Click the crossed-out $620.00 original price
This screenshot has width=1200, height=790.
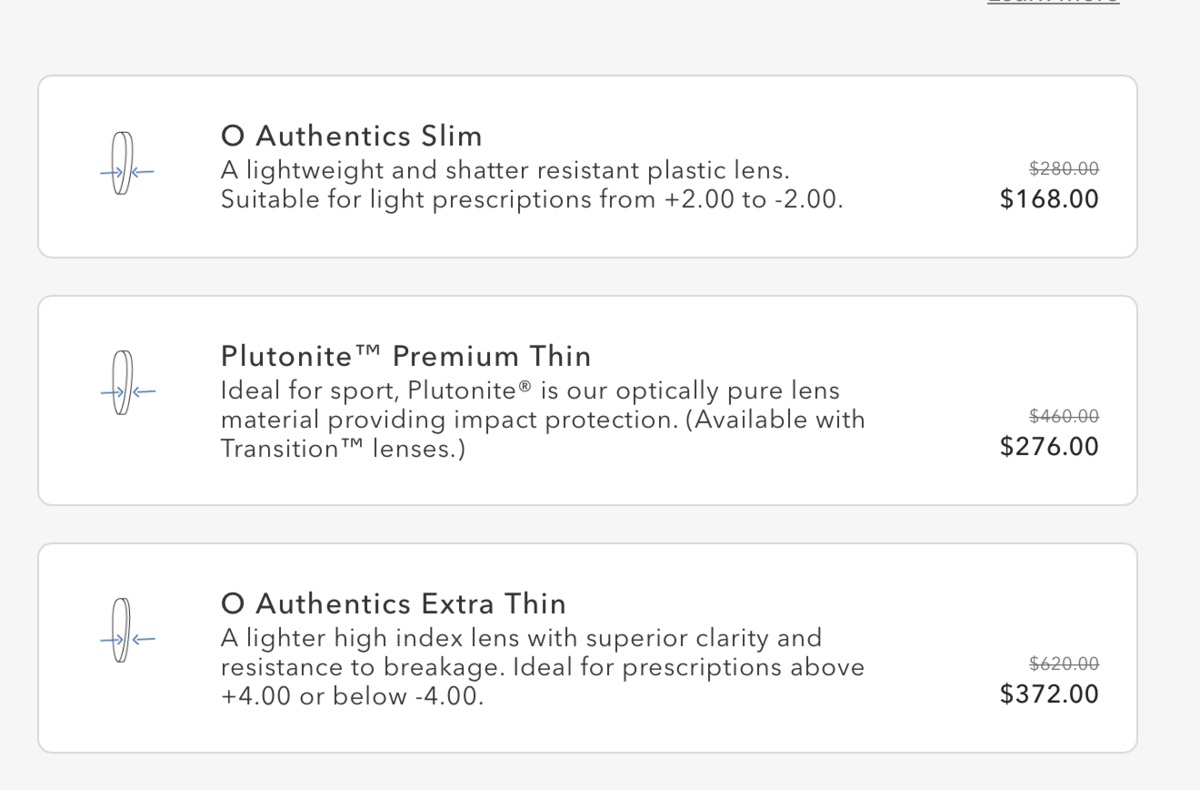pos(1063,664)
